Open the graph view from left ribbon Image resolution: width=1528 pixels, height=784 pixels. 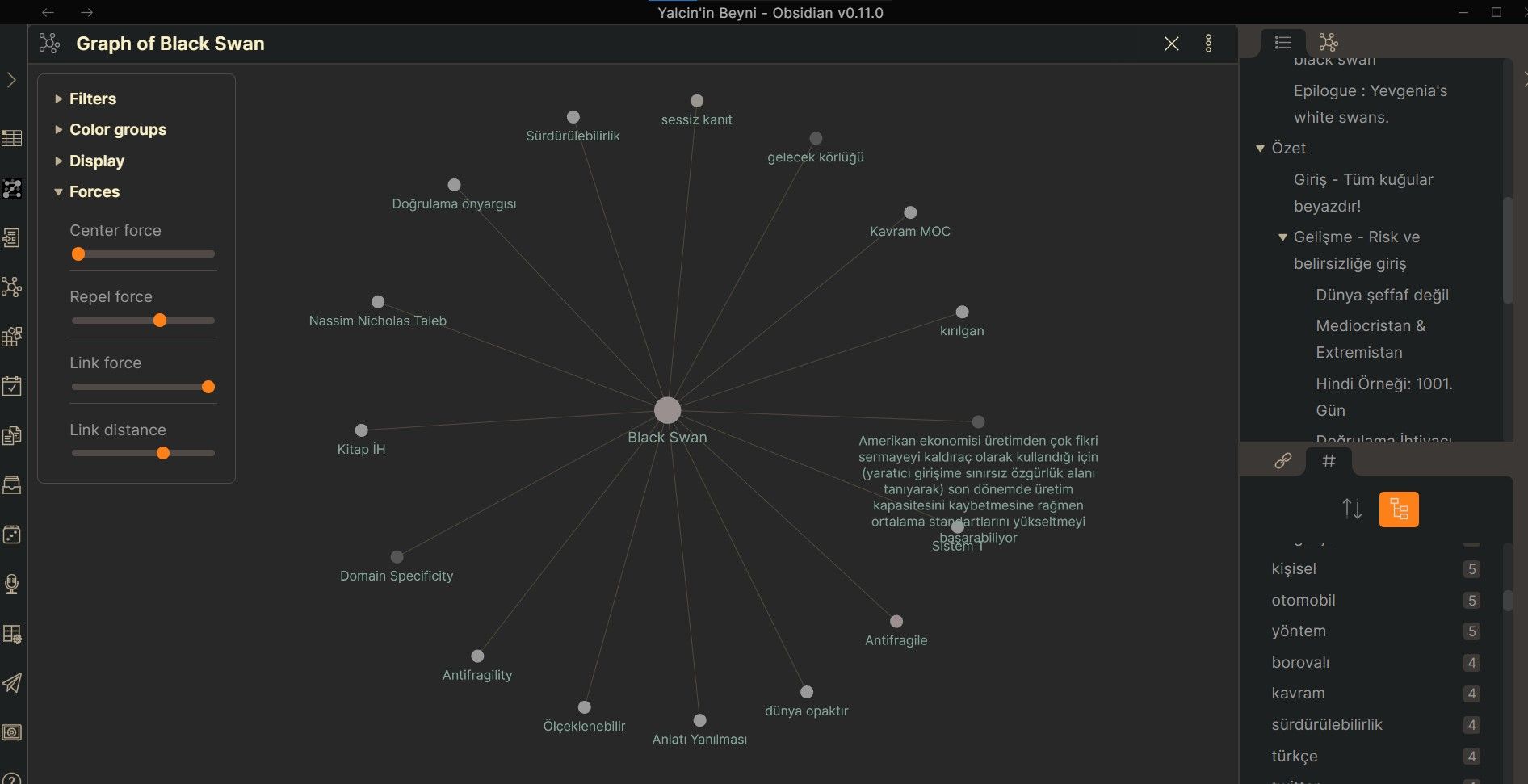pos(12,287)
